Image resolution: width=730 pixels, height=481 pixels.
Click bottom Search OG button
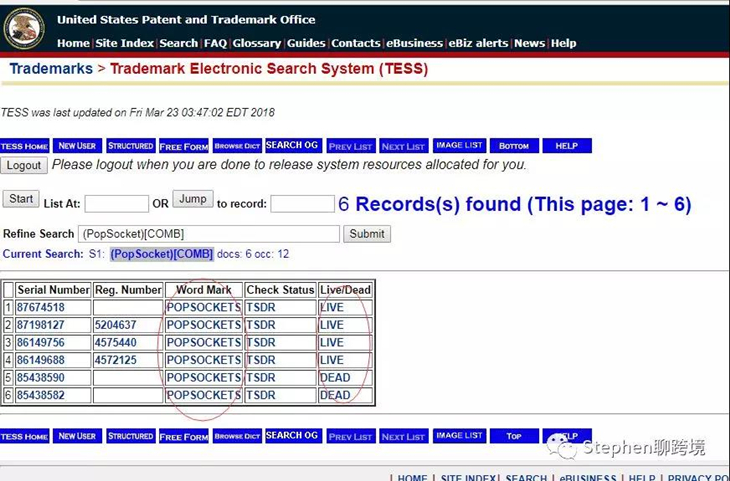293,436
